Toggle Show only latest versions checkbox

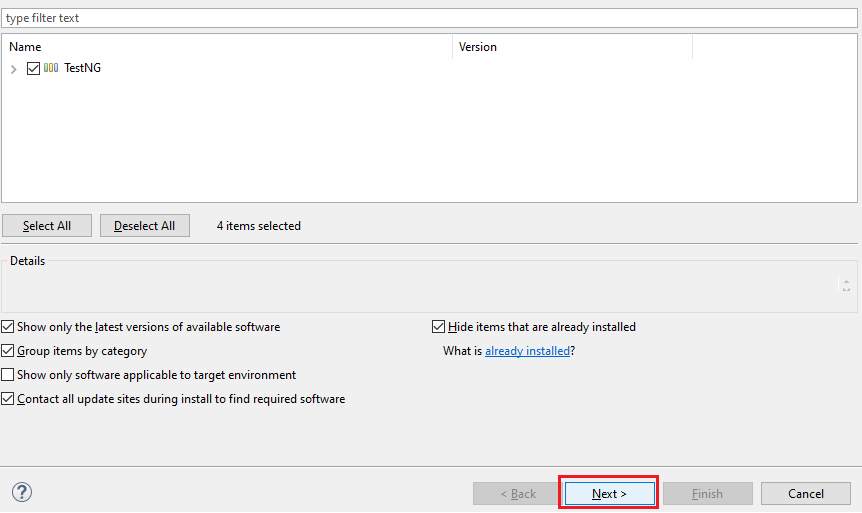(8, 327)
